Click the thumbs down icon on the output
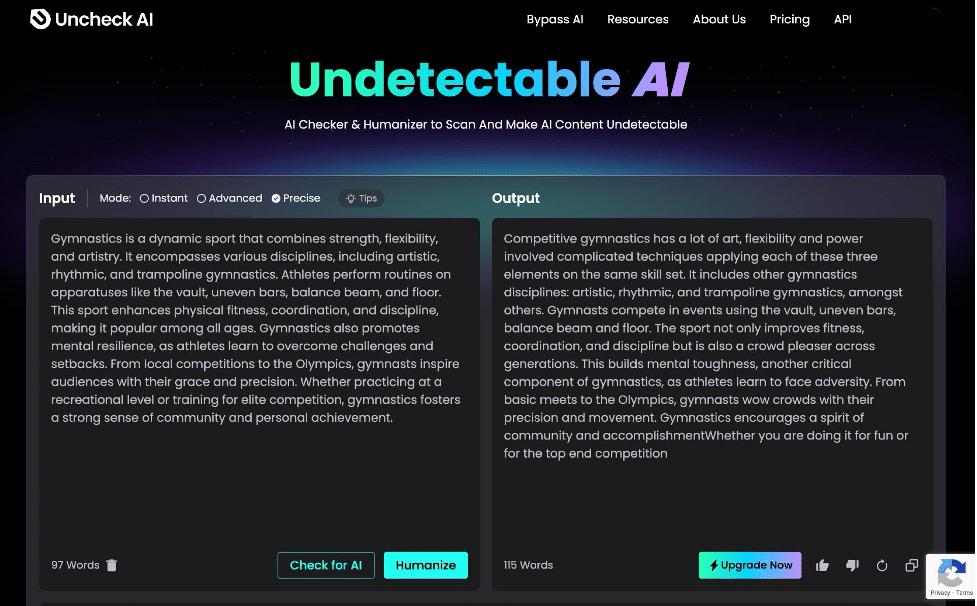 click(x=852, y=565)
